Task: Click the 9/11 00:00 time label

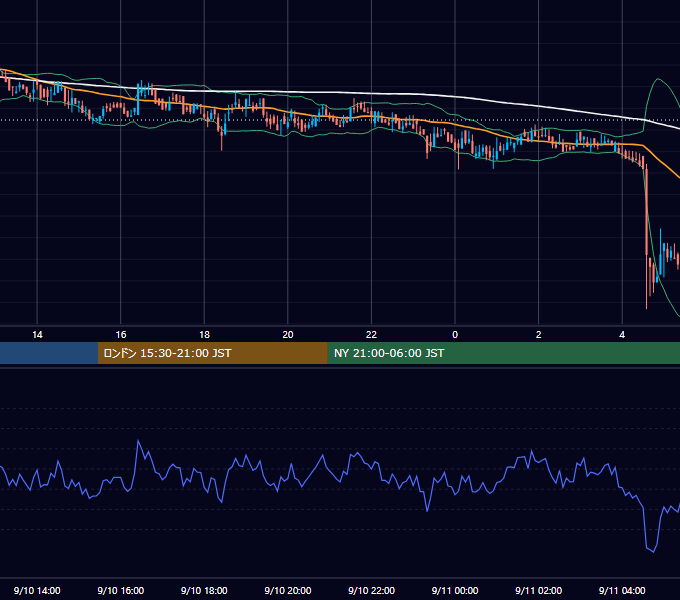Action: [455, 590]
